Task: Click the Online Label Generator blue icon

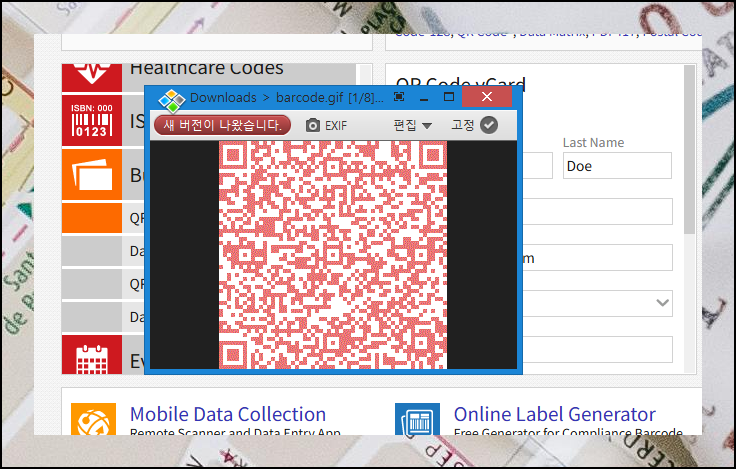Action: (417, 419)
